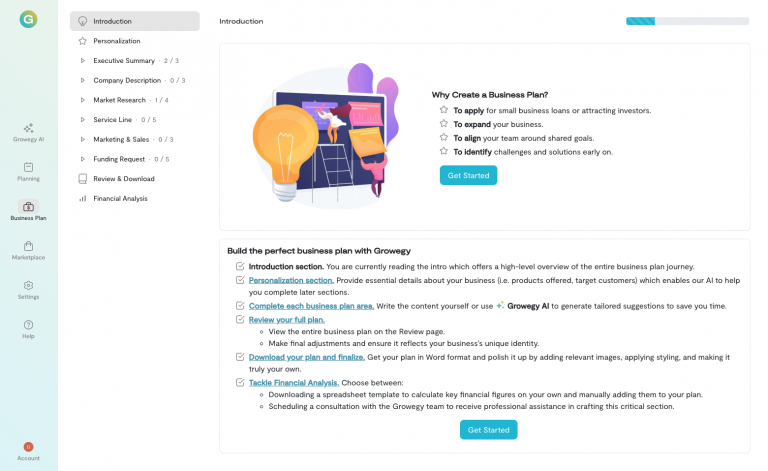768x471 pixels.
Task: Click the Account avatar icon
Action: click(x=28, y=447)
